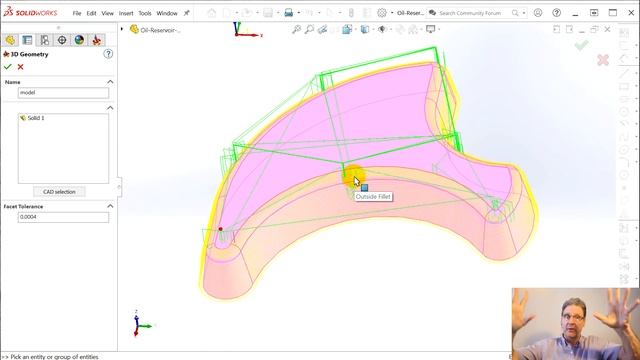Viewport: 640px width, 360px height.
Task: Open the DisplayManager color sphere tab
Action: click(x=79, y=40)
